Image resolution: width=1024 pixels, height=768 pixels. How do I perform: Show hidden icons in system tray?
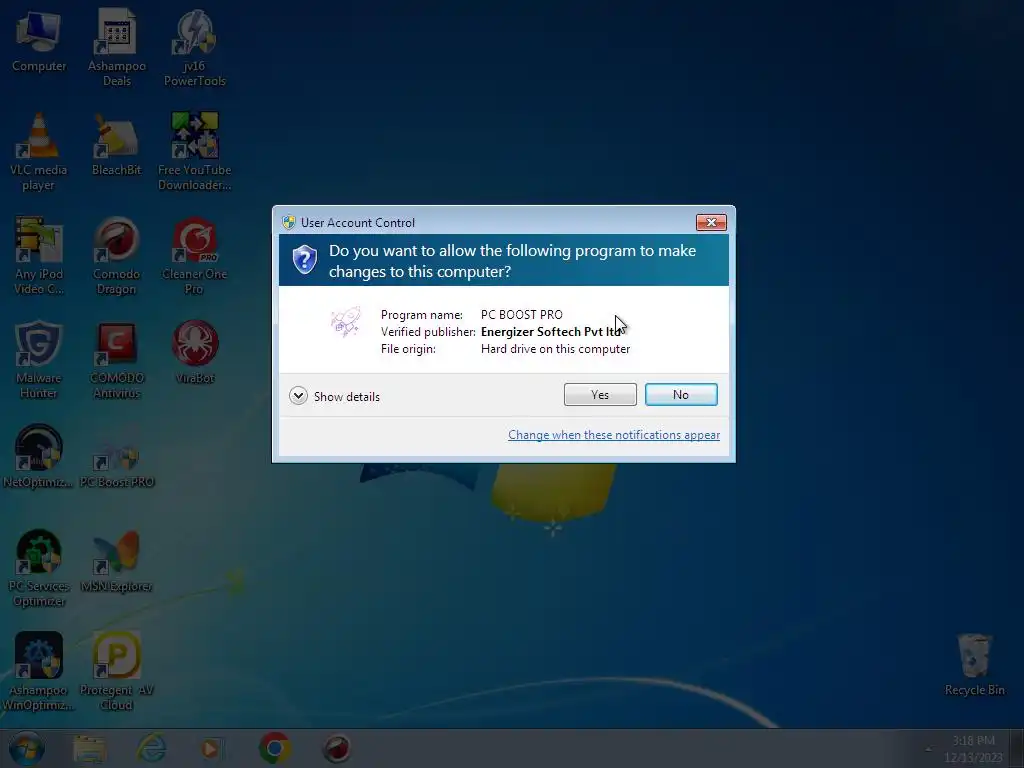click(929, 749)
